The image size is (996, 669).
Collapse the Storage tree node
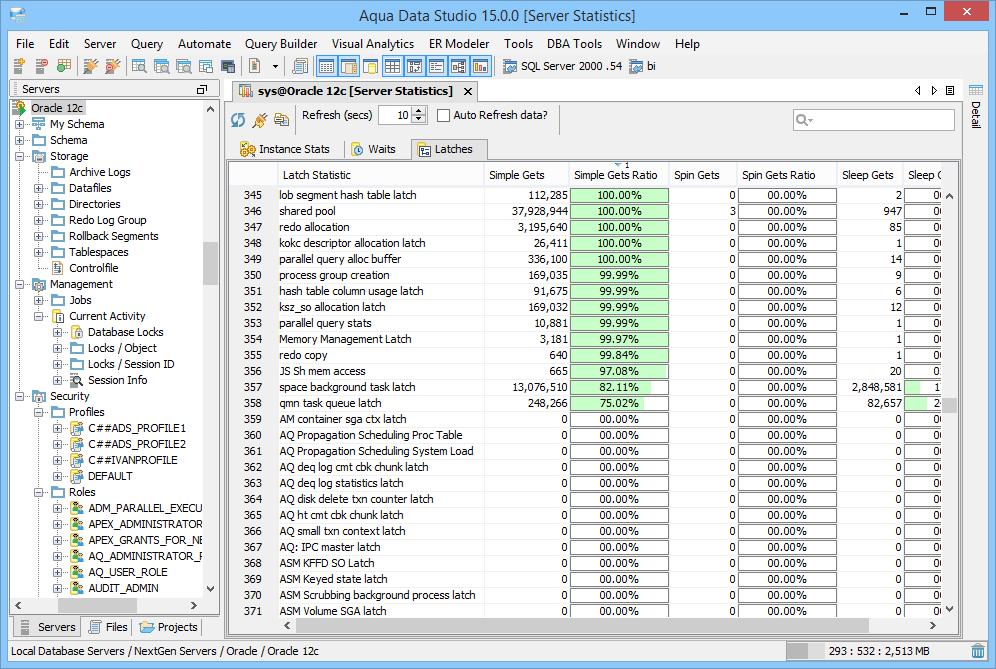tap(20, 156)
